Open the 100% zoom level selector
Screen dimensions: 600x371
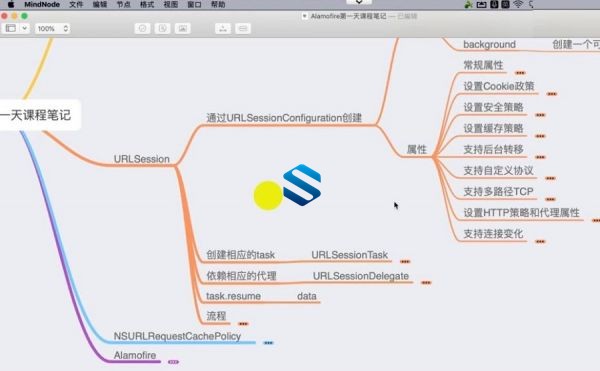click(52, 28)
